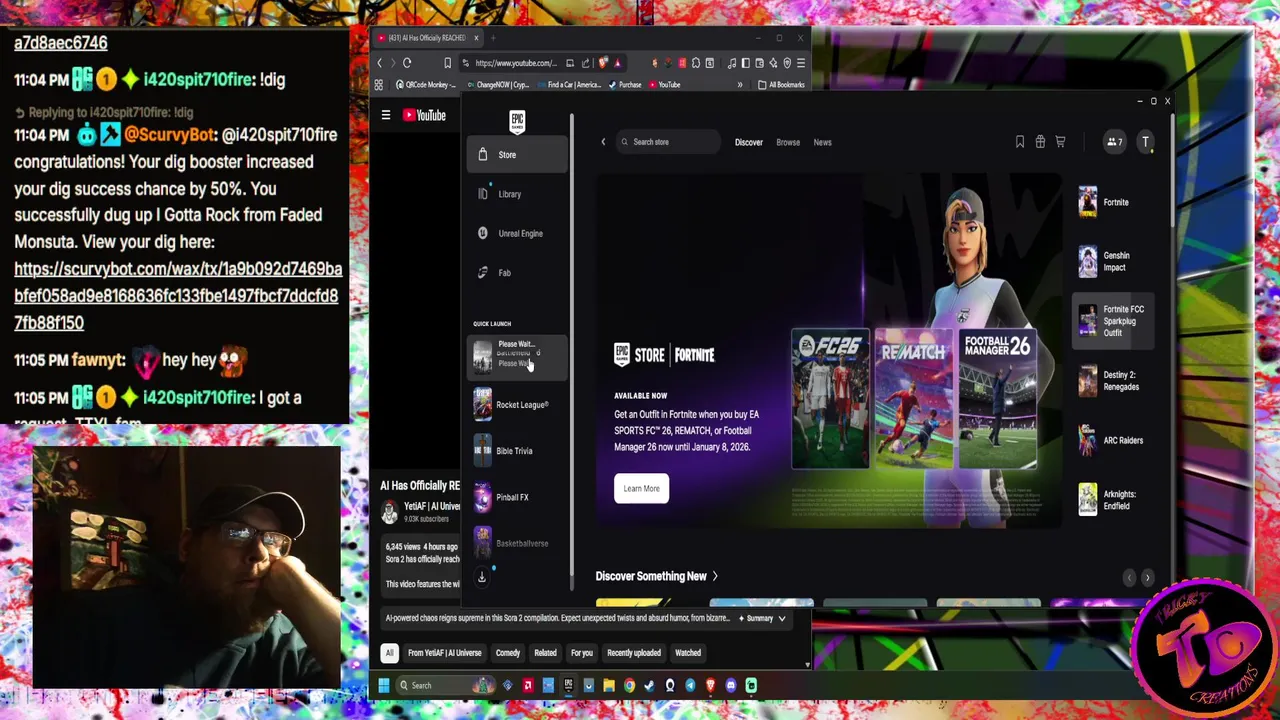The image size is (1280, 720).
Task: Click the YouTube address bar URL
Action: click(x=515, y=63)
